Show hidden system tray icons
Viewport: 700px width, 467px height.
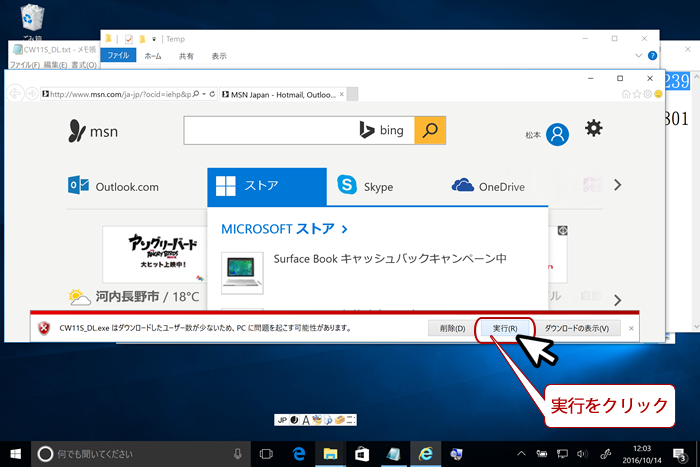pyautogui.click(x=521, y=454)
